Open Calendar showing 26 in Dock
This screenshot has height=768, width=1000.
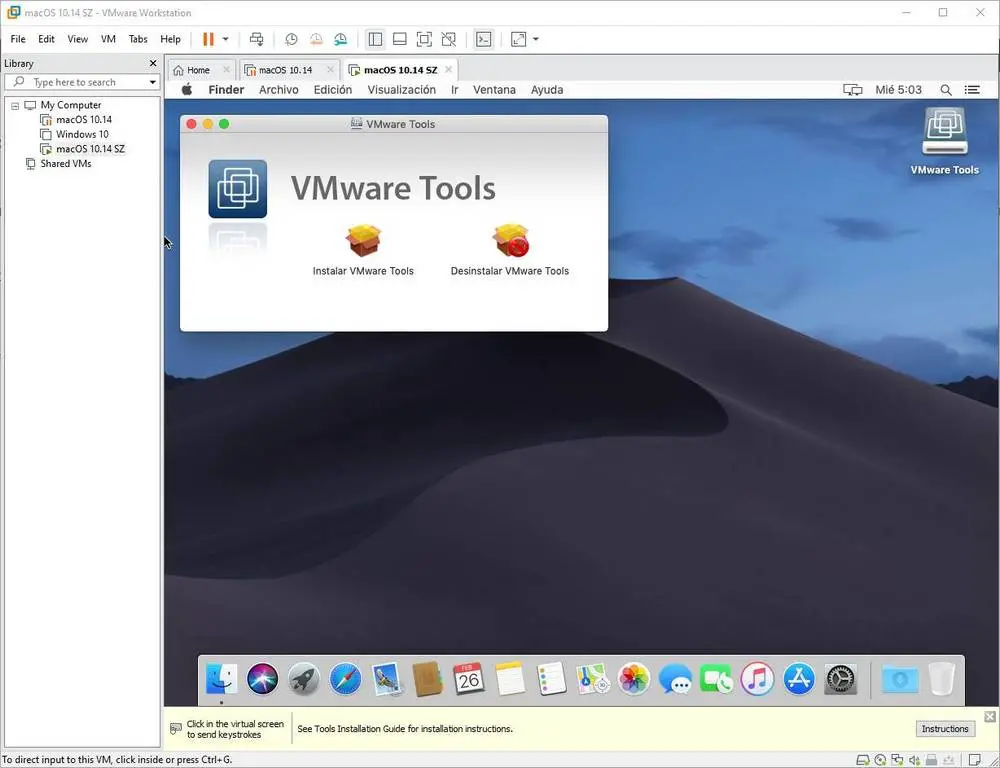pyautogui.click(x=469, y=678)
